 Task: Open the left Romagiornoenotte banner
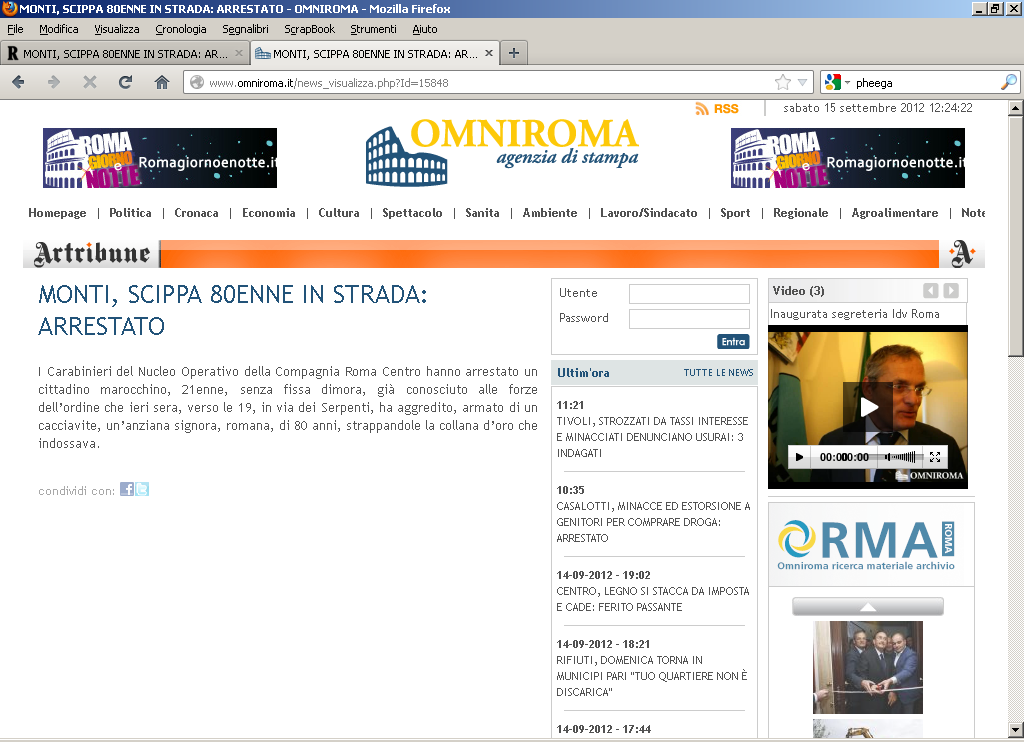(x=160, y=158)
